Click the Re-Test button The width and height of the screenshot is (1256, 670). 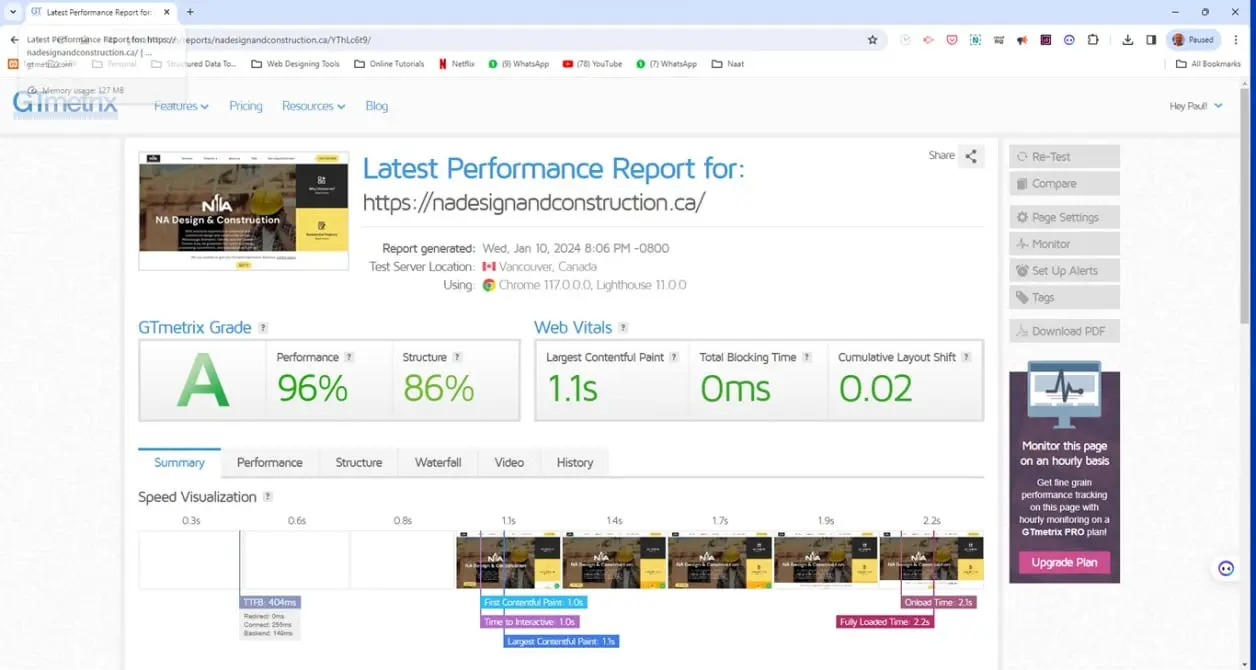pyautogui.click(x=1064, y=157)
